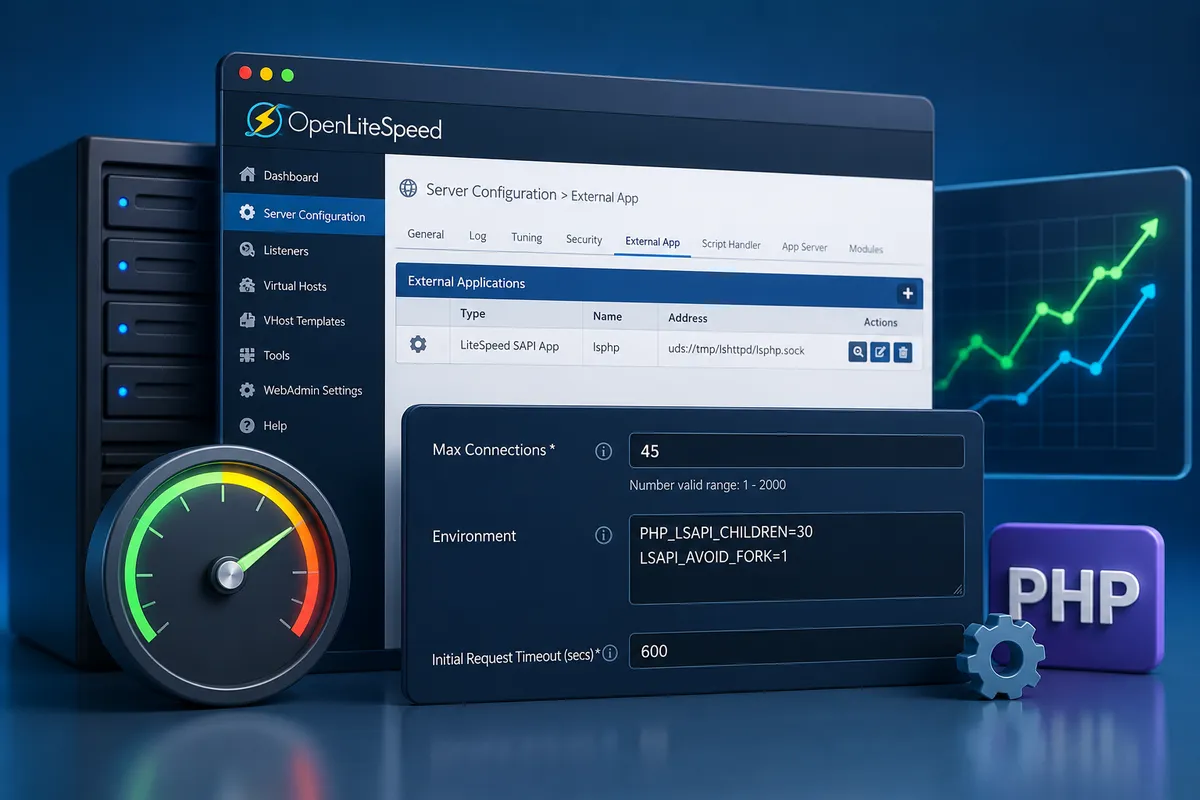Click the 'lsphp' name cell
1200x800 pixels.
[607, 348]
